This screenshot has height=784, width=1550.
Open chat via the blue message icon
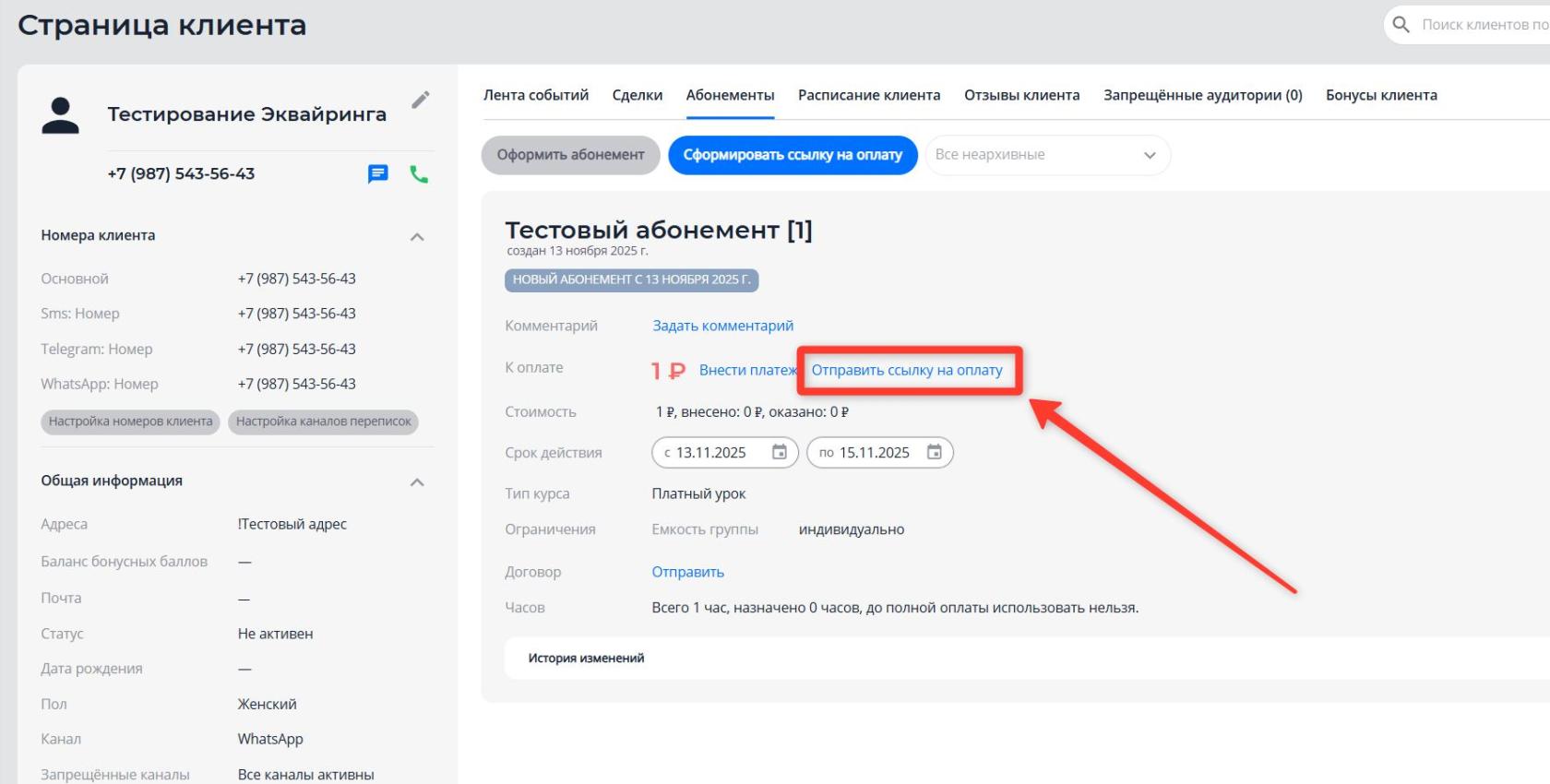(x=378, y=174)
